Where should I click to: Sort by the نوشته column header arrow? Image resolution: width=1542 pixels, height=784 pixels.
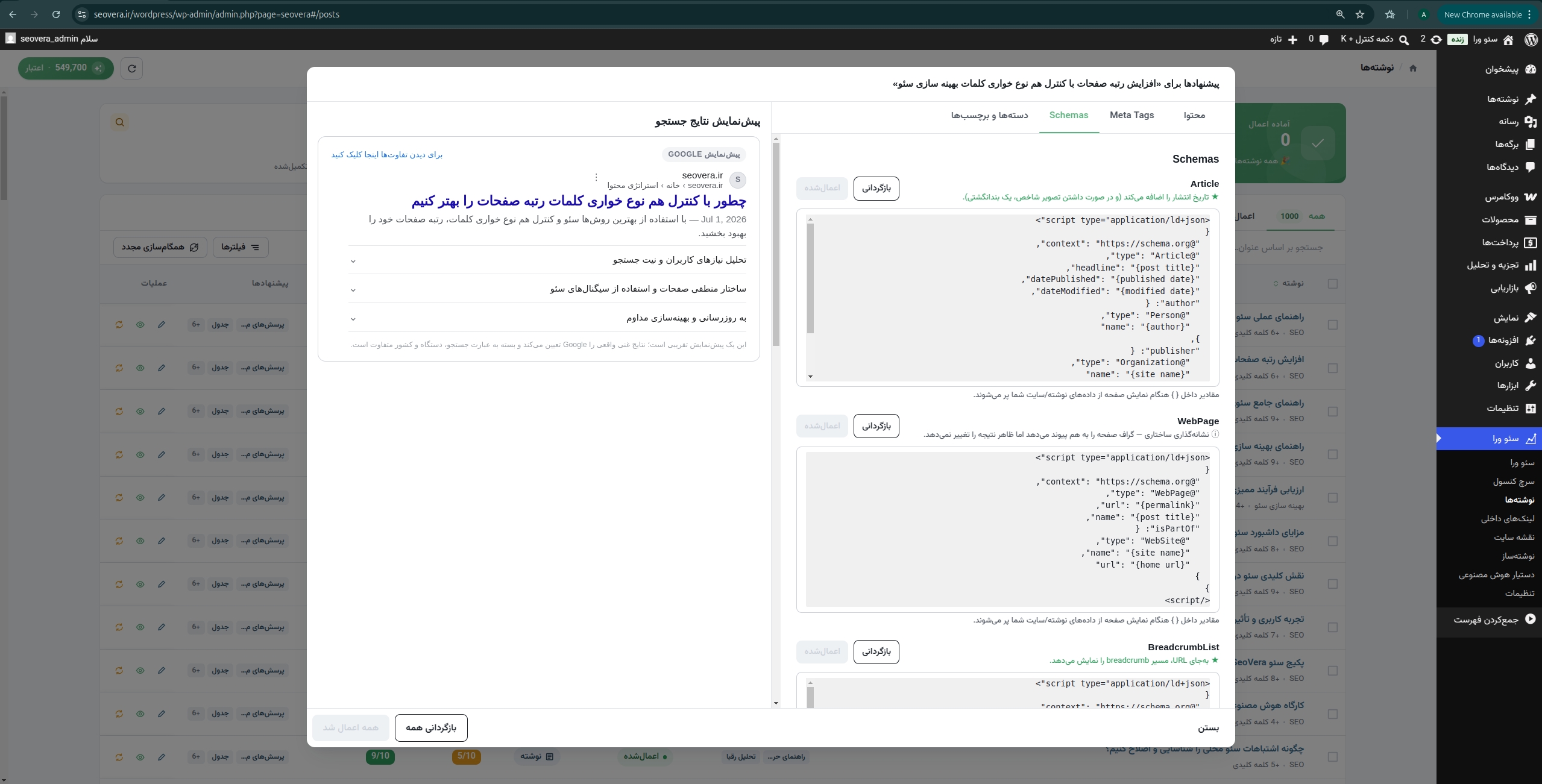click(1276, 283)
